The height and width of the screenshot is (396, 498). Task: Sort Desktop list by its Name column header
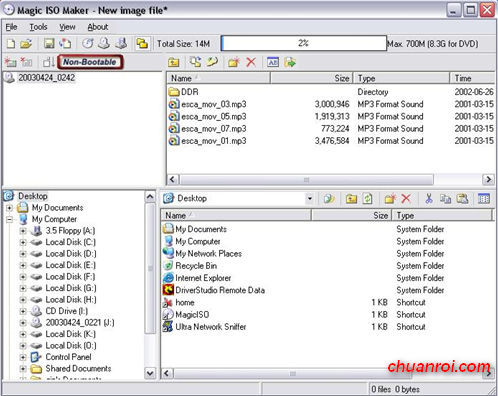[x=236, y=216]
